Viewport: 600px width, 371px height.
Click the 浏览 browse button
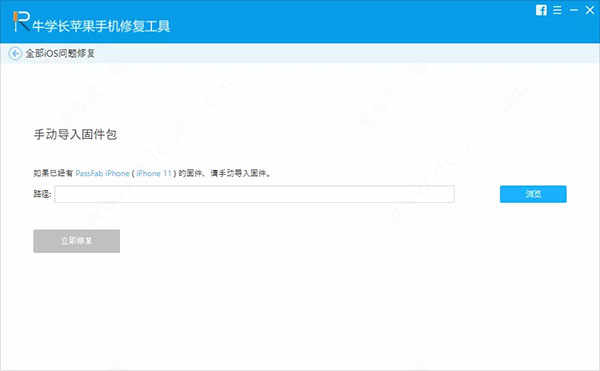(x=533, y=194)
